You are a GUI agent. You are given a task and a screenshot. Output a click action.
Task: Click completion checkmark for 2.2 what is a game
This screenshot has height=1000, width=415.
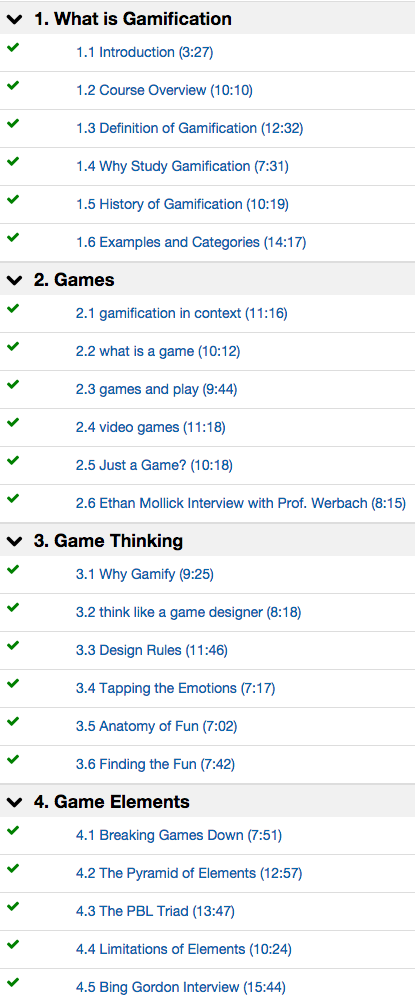click(13, 347)
